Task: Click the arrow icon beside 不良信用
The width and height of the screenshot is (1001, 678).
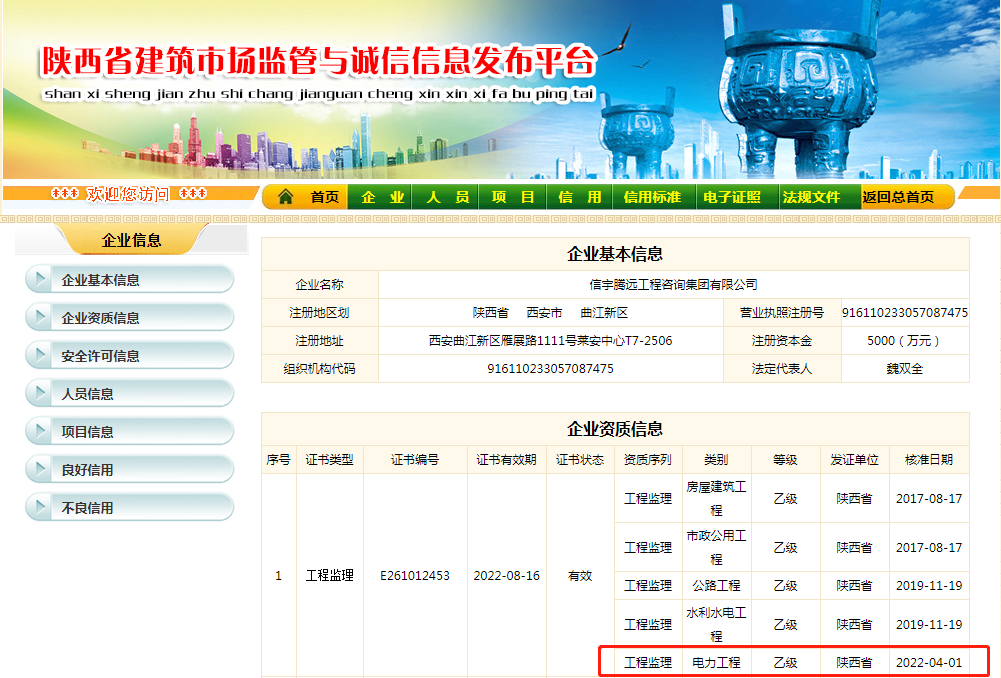Action: pyautogui.click(x=40, y=505)
